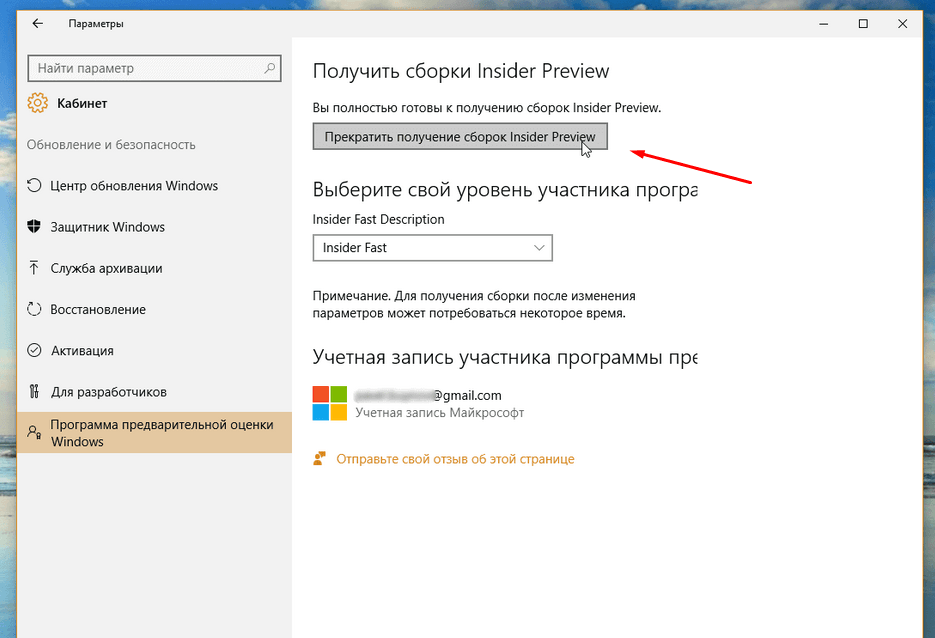The height and width of the screenshot is (638, 935).
Task: Click Прекратить получение сборок Insider Preview button
Action: 460,137
